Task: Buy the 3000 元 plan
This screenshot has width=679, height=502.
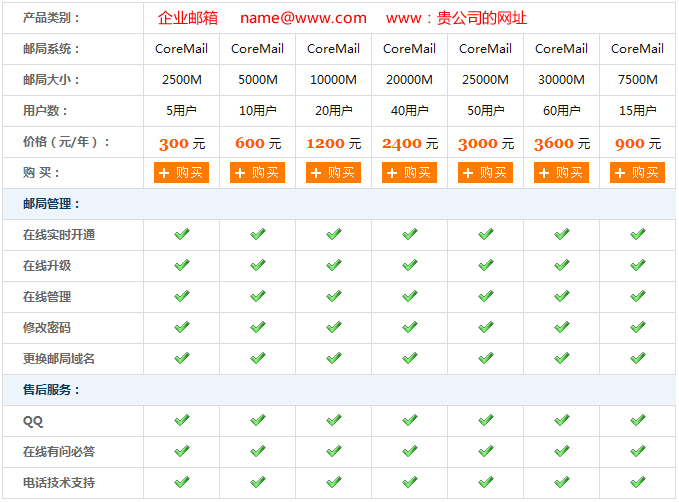Action: [485, 173]
